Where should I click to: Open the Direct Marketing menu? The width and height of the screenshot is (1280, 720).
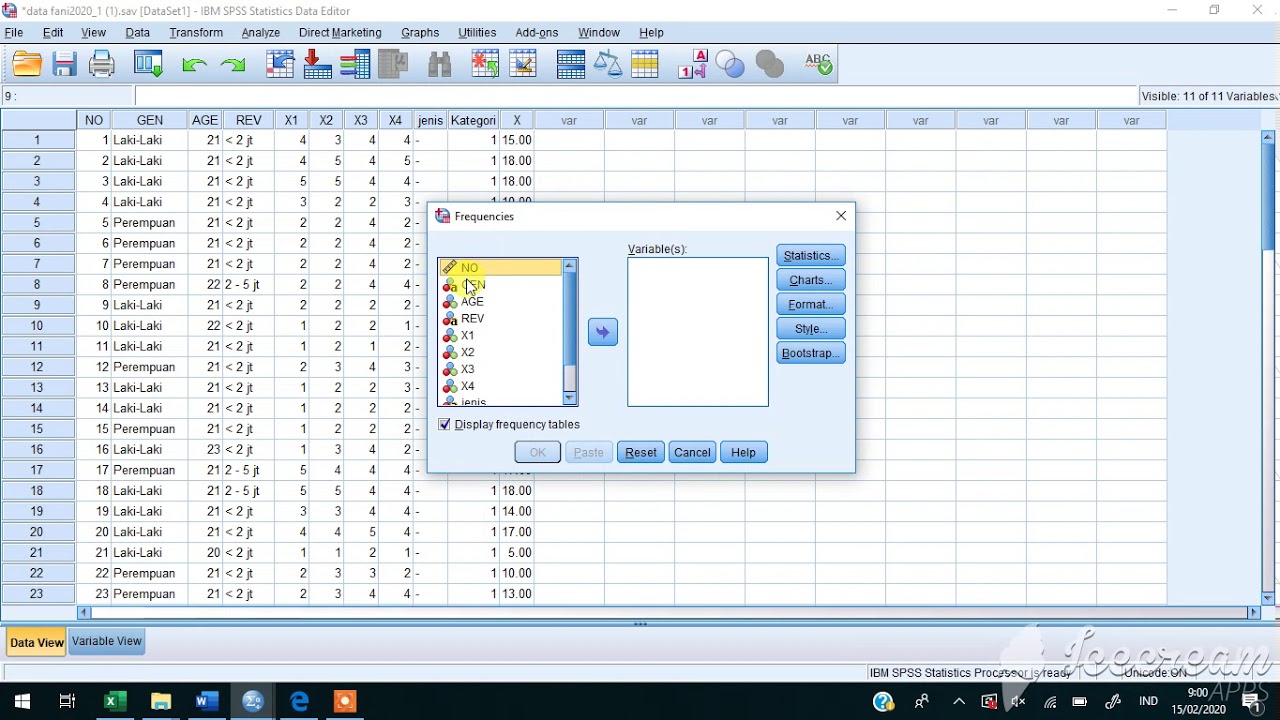click(340, 33)
